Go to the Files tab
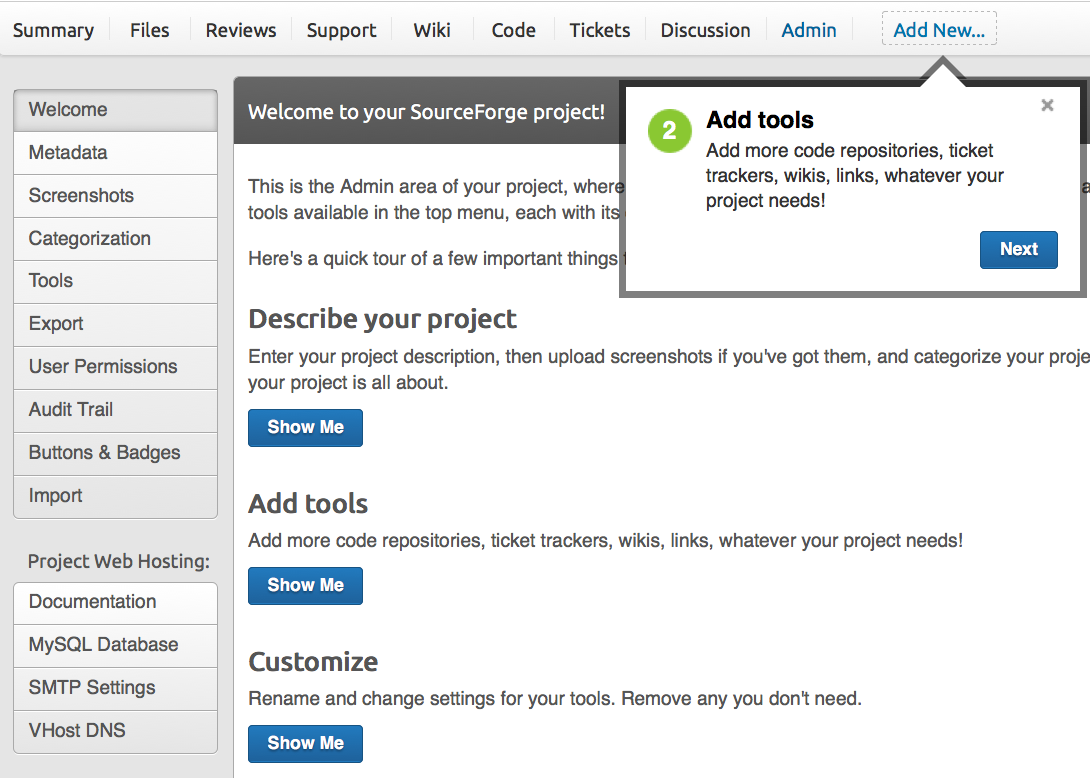Image resolution: width=1090 pixels, height=778 pixels. coord(149,30)
